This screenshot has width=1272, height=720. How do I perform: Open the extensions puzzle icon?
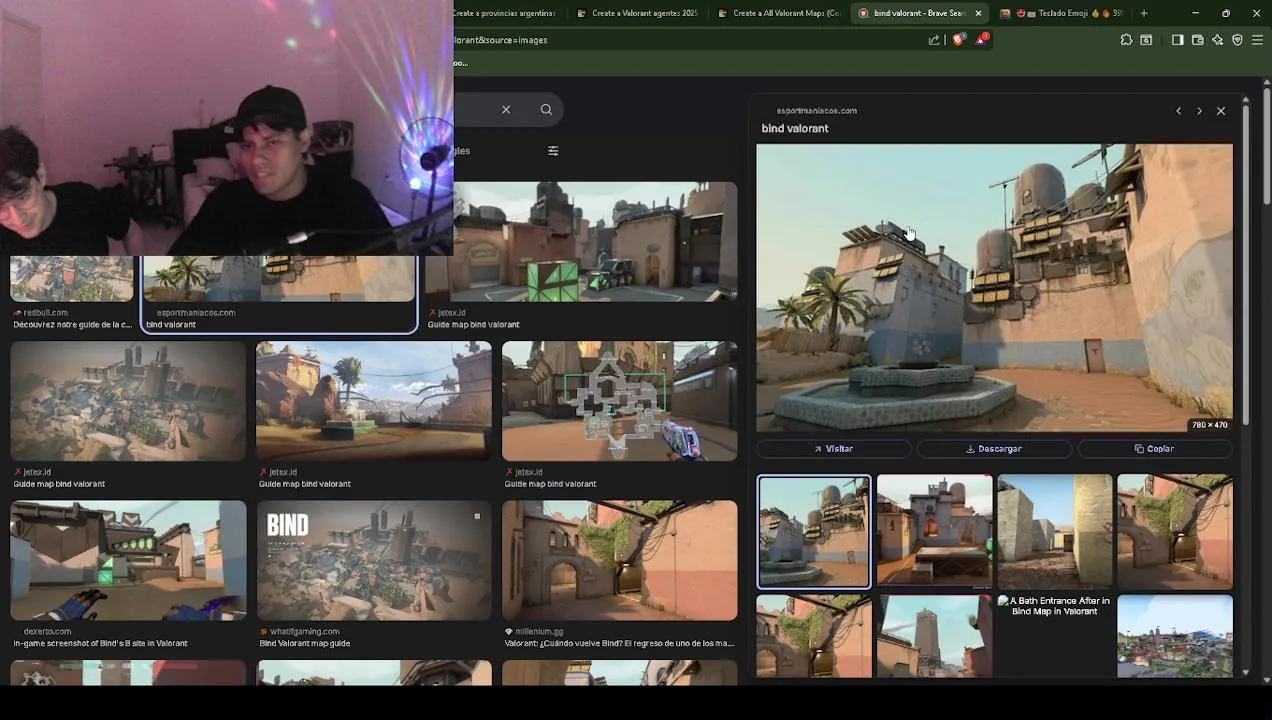point(1127,40)
